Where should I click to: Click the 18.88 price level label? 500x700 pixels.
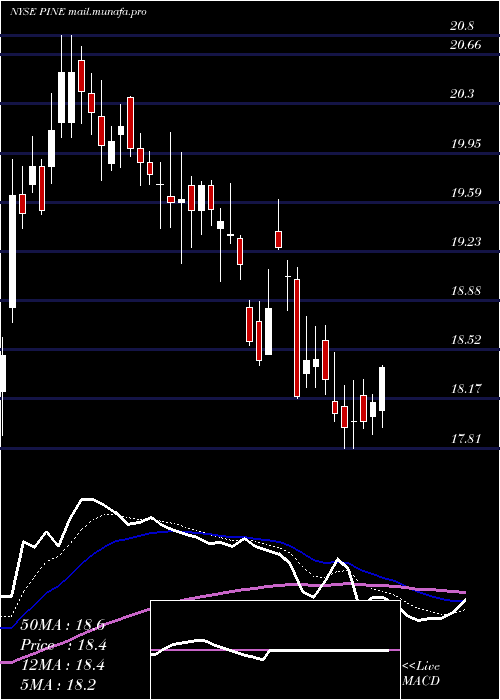click(x=466, y=291)
